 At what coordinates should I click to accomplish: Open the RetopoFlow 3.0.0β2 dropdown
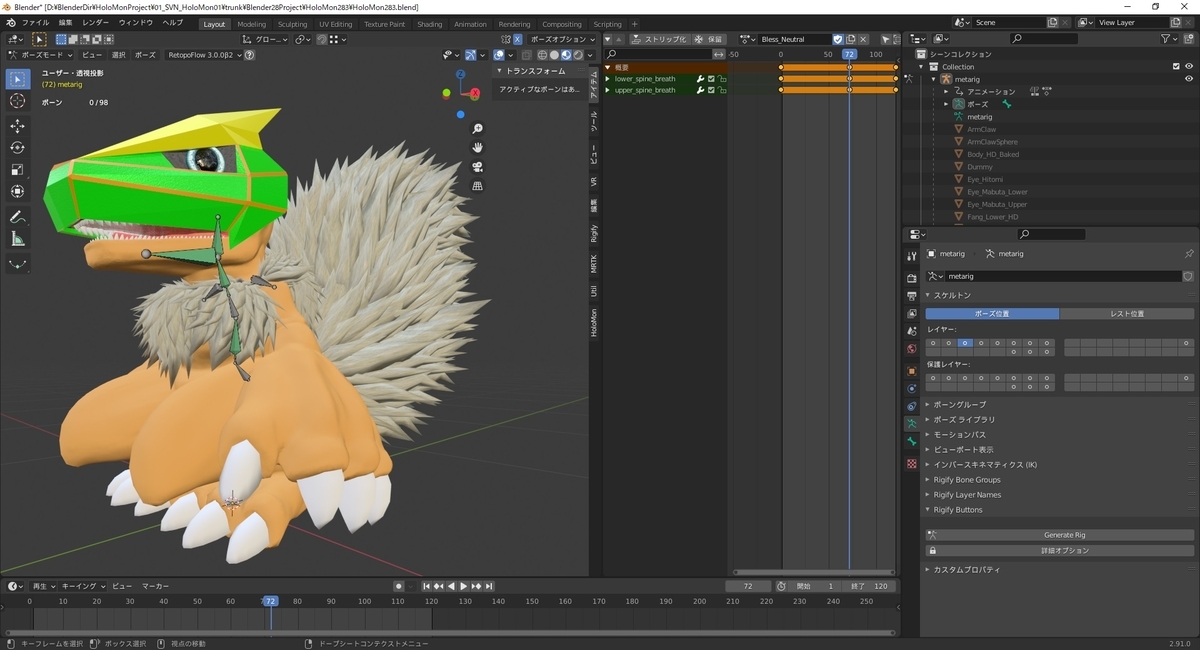point(203,55)
